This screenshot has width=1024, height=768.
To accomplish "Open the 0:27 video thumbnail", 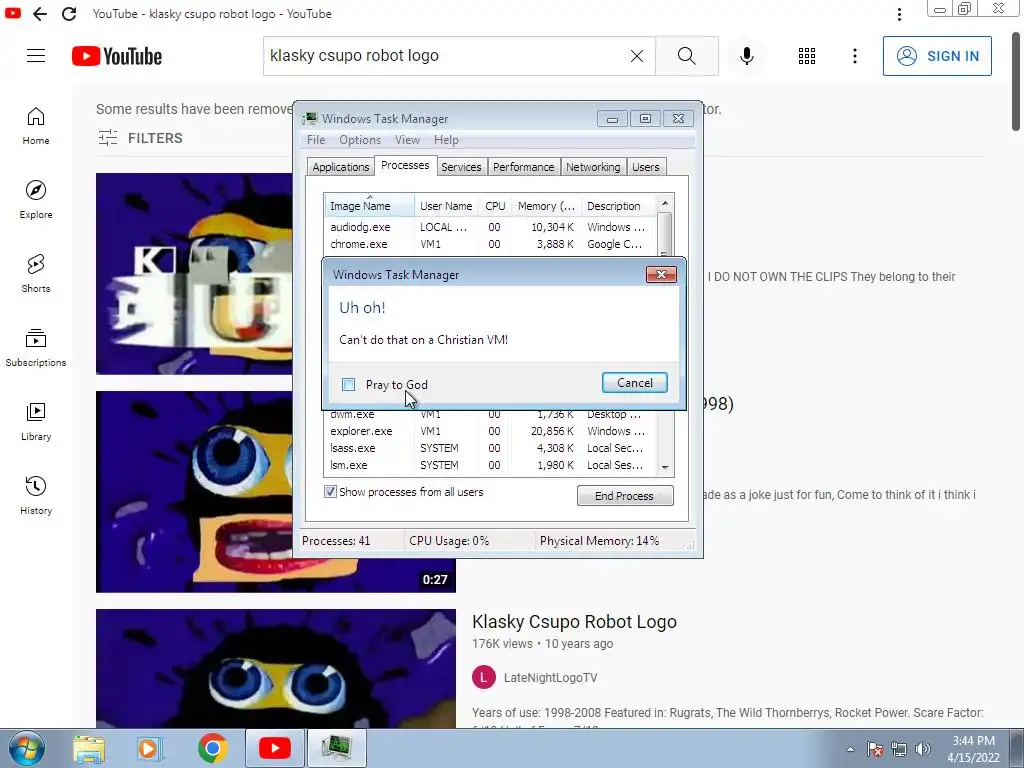I will click(276, 492).
